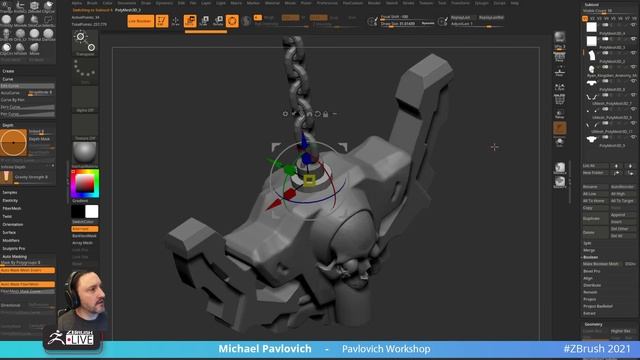Toggle the Alternate button under SwitchColor
The width and height of the screenshot is (640, 360).
click(85, 229)
